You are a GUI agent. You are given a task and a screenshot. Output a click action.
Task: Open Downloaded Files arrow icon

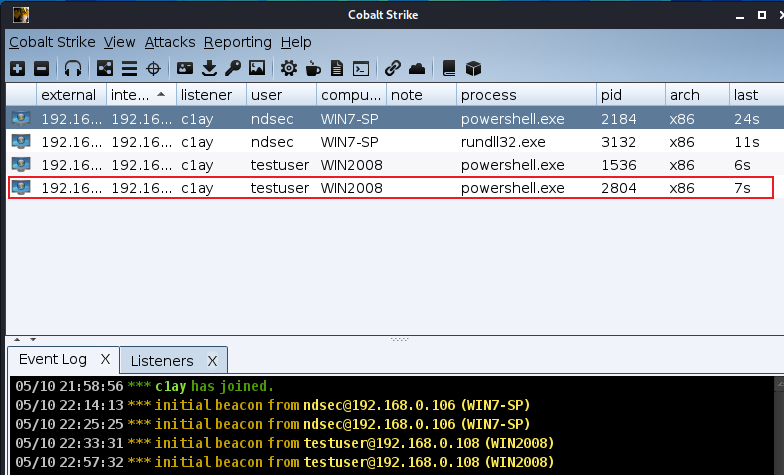point(210,68)
